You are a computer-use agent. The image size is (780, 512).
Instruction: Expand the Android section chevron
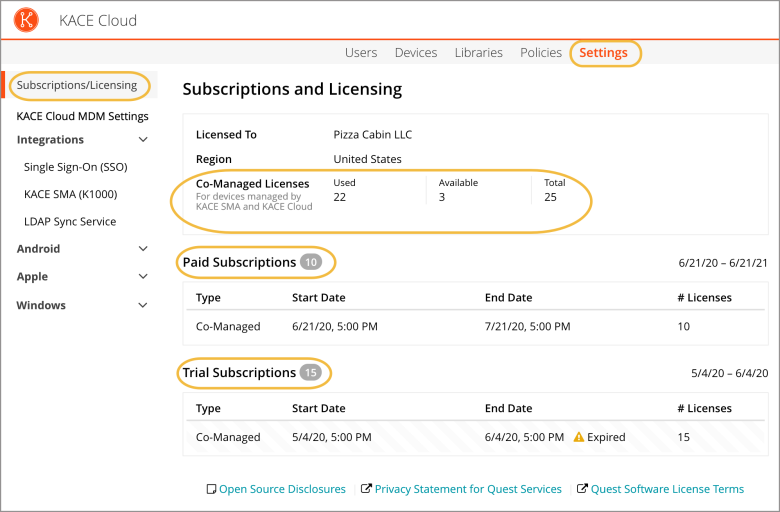click(x=143, y=249)
